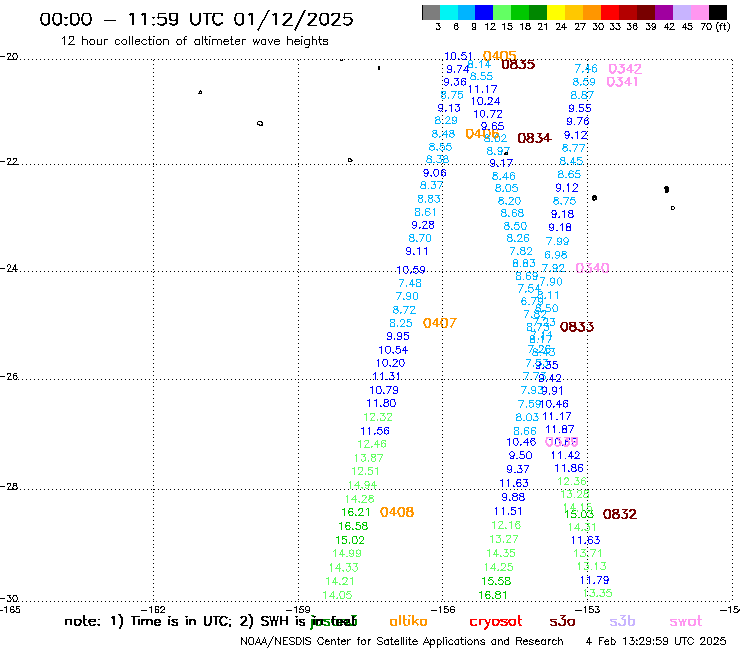Click the wave height value 9.06
The width and height of the screenshot is (740, 650).
click(434, 173)
